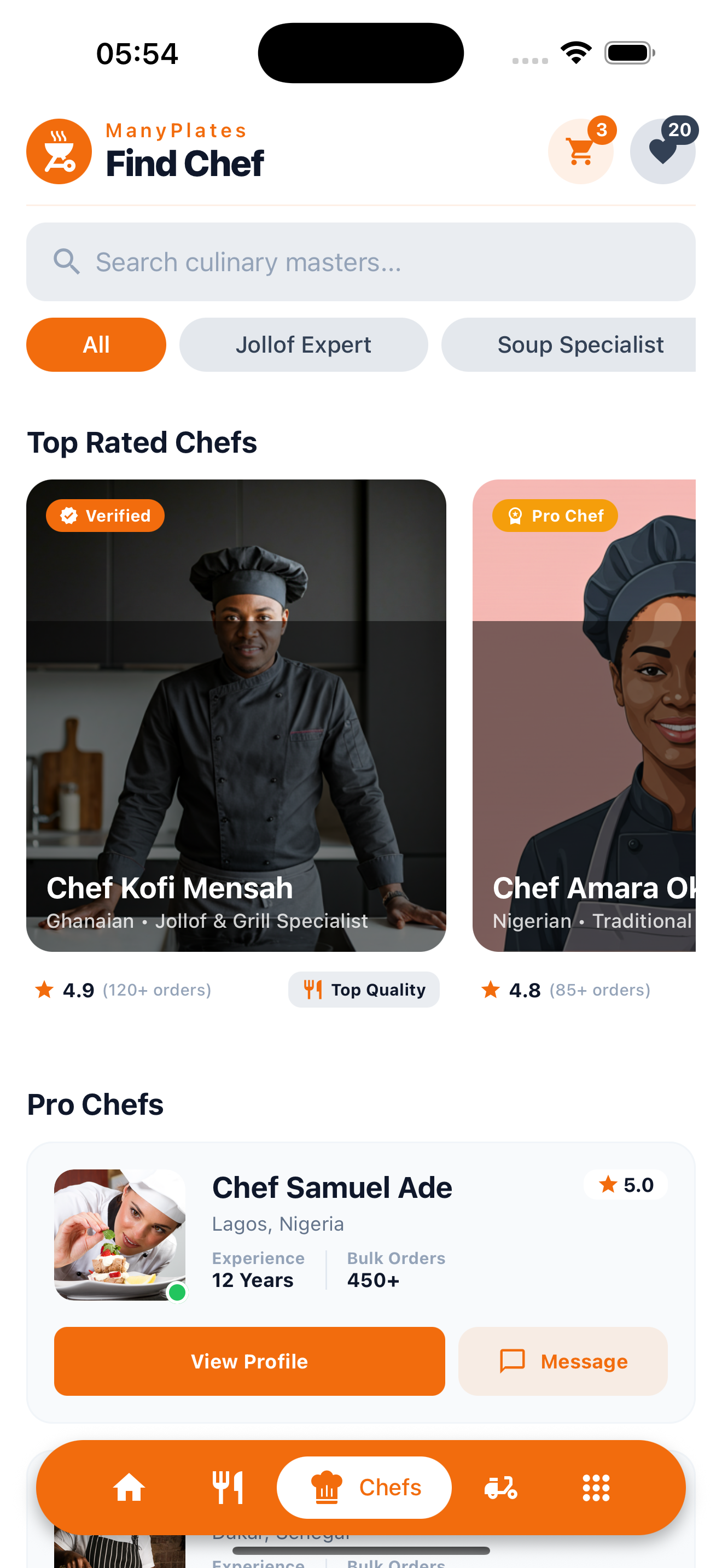This screenshot has width=722, height=1568.
Task: Open the grid more-menu icon
Action: tap(595, 1487)
